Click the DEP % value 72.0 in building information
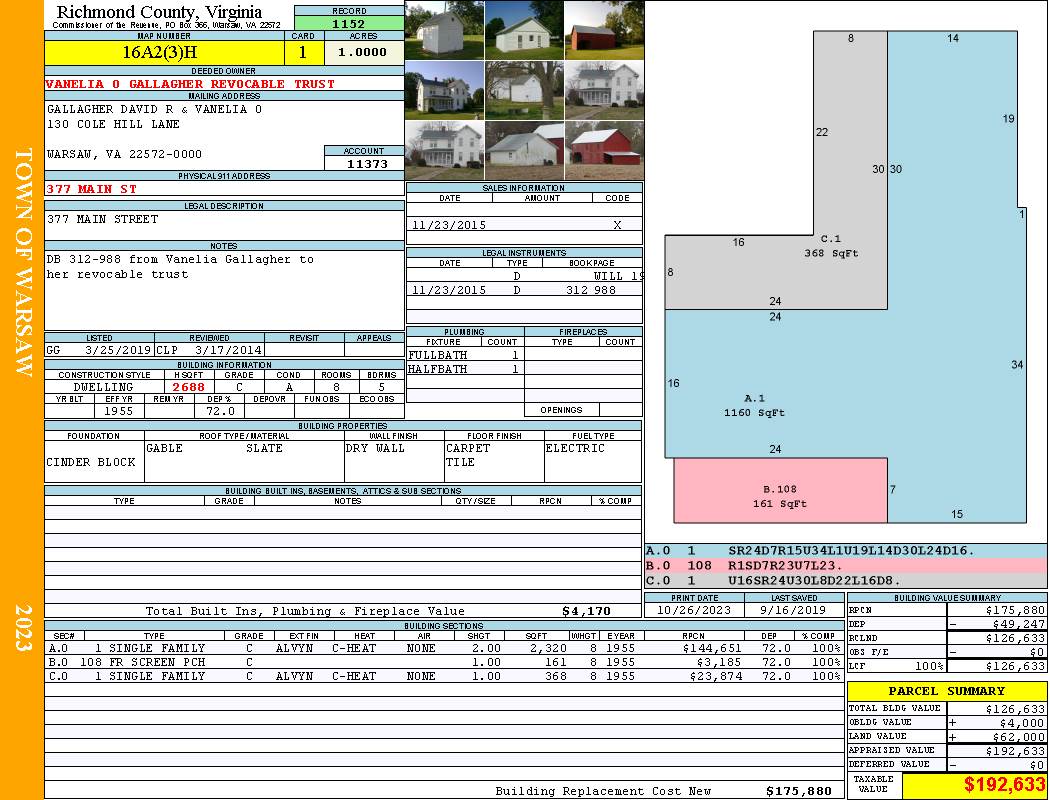Screen dimensions: 1050x800 coord(220,411)
